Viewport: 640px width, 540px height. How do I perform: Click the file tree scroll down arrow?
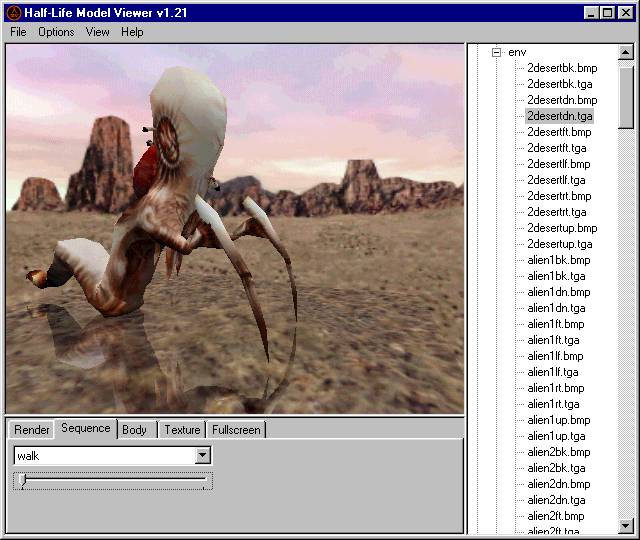click(626, 525)
